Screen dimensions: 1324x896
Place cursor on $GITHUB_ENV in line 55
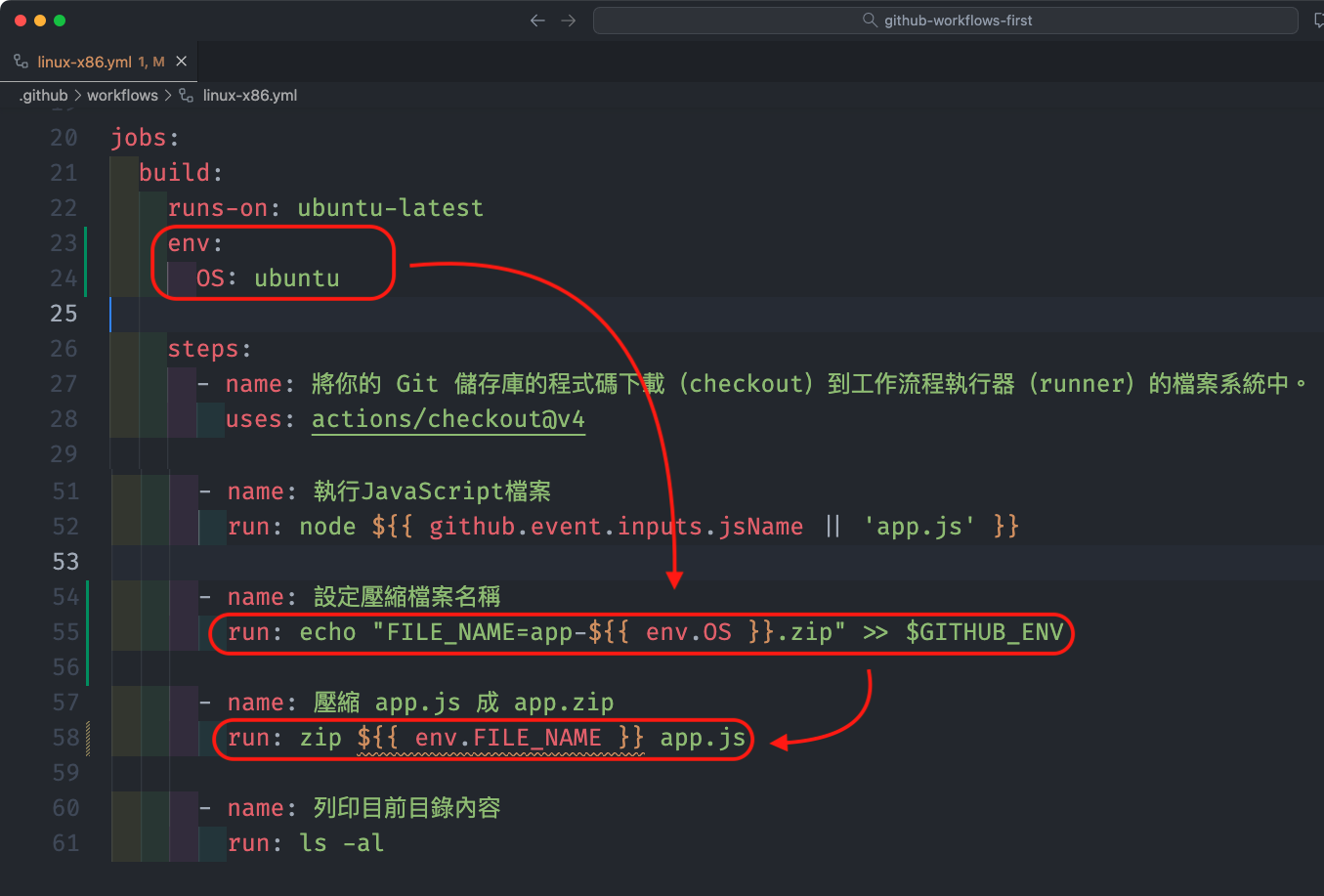[x=984, y=632]
